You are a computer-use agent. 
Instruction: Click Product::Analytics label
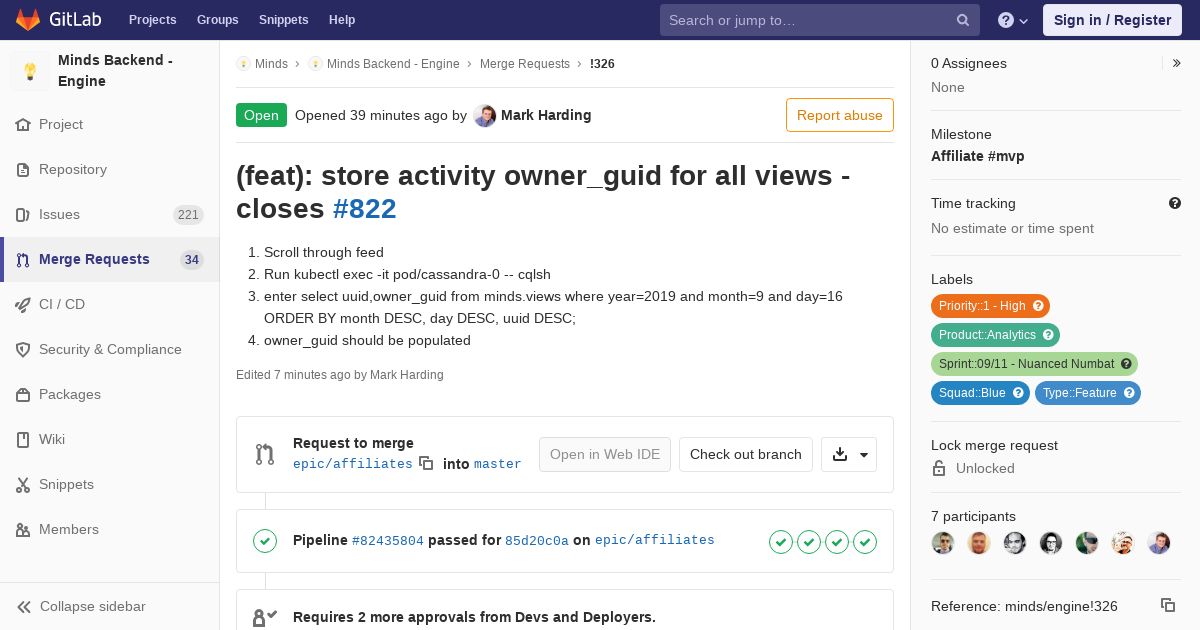coord(995,335)
